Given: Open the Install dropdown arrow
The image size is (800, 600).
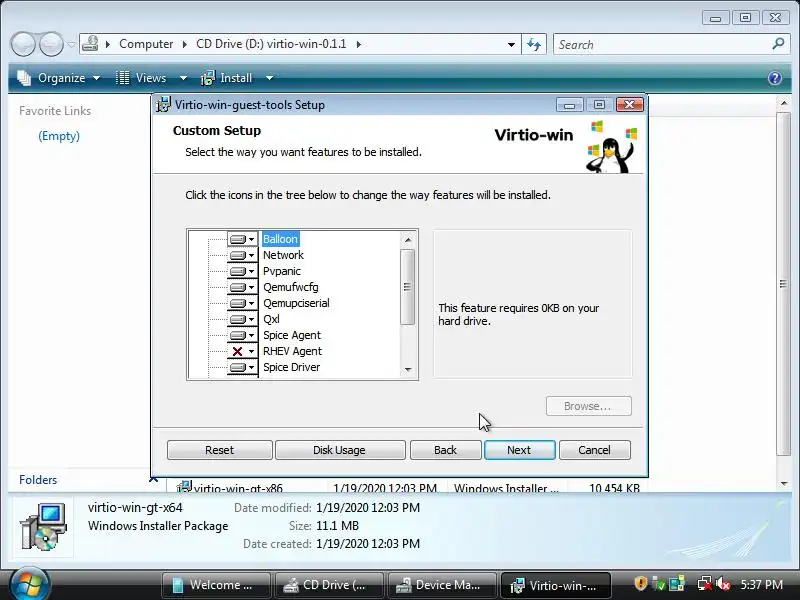Looking at the screenshot, I should pyautogui.click(x=269, y=78).
